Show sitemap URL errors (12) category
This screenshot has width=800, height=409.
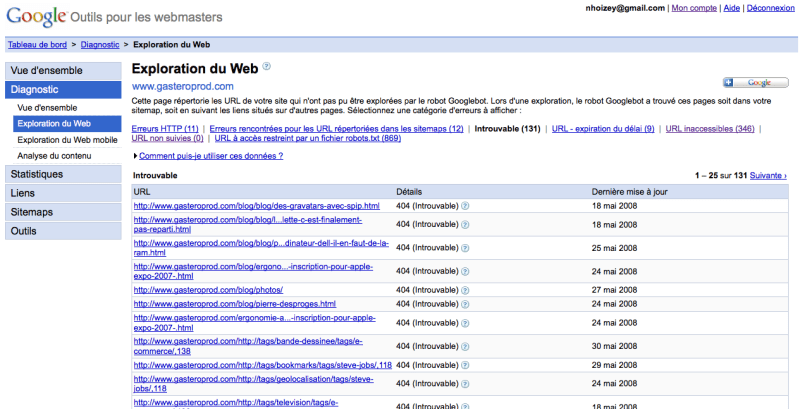pyautogui.click(x=336, y=129)
